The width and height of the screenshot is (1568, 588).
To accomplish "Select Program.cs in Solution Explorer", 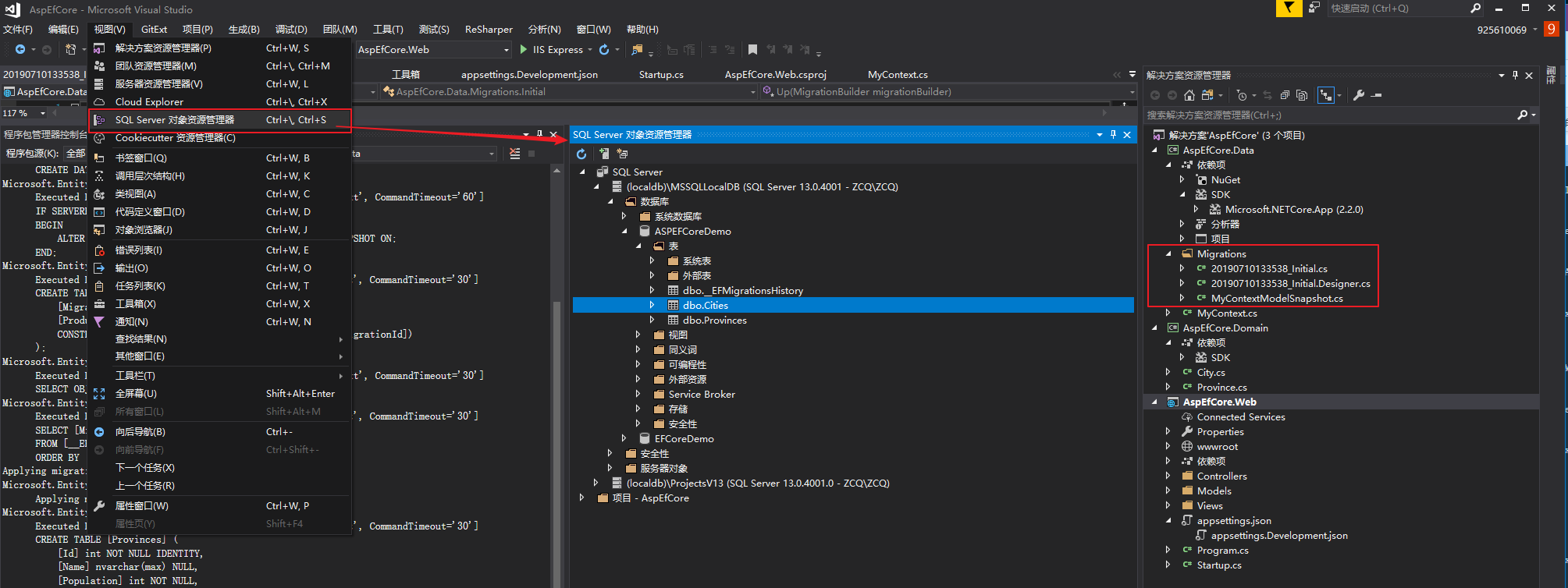I will pyautogui.click(x=1222, y=550).
